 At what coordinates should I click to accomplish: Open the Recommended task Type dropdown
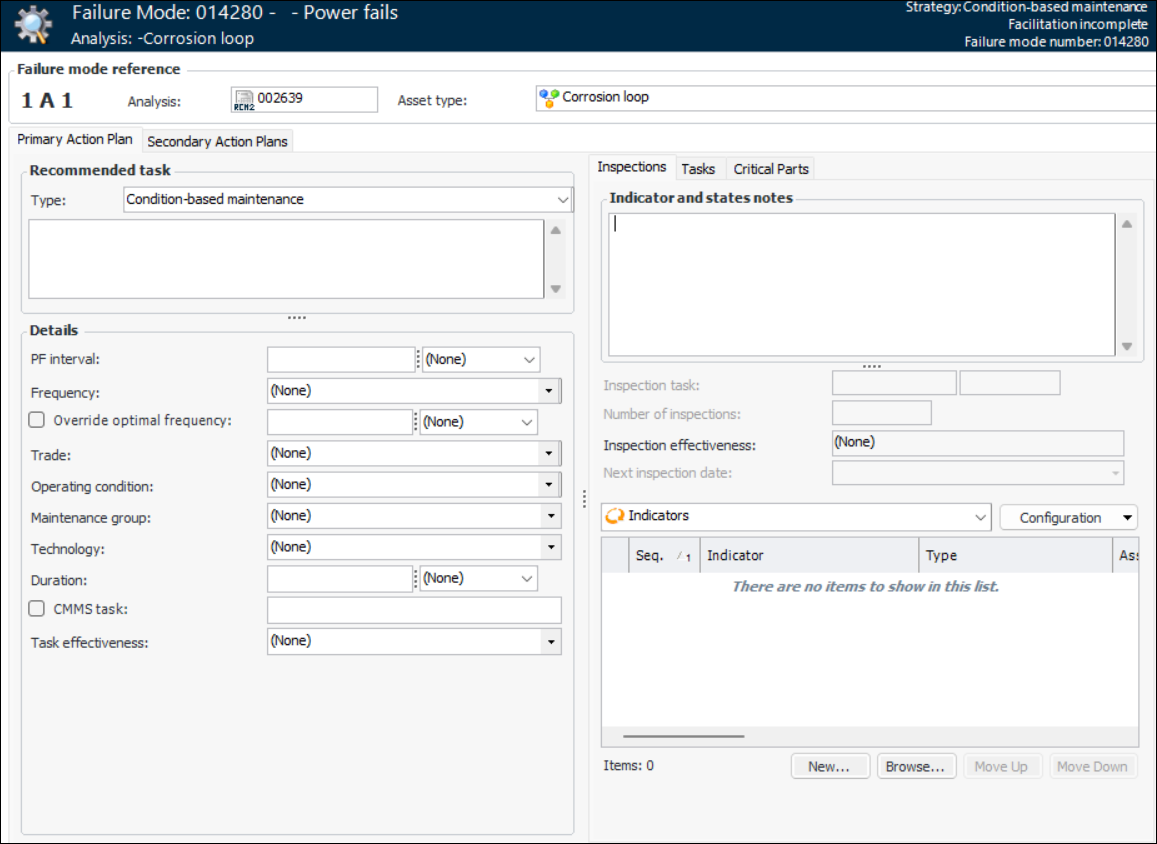[x=563, y=200]
